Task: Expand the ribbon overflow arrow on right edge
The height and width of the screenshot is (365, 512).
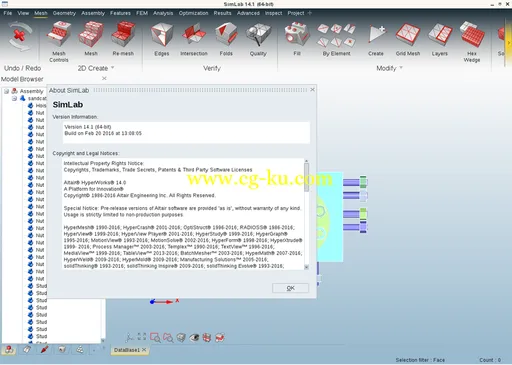Action: pos(509,43)
